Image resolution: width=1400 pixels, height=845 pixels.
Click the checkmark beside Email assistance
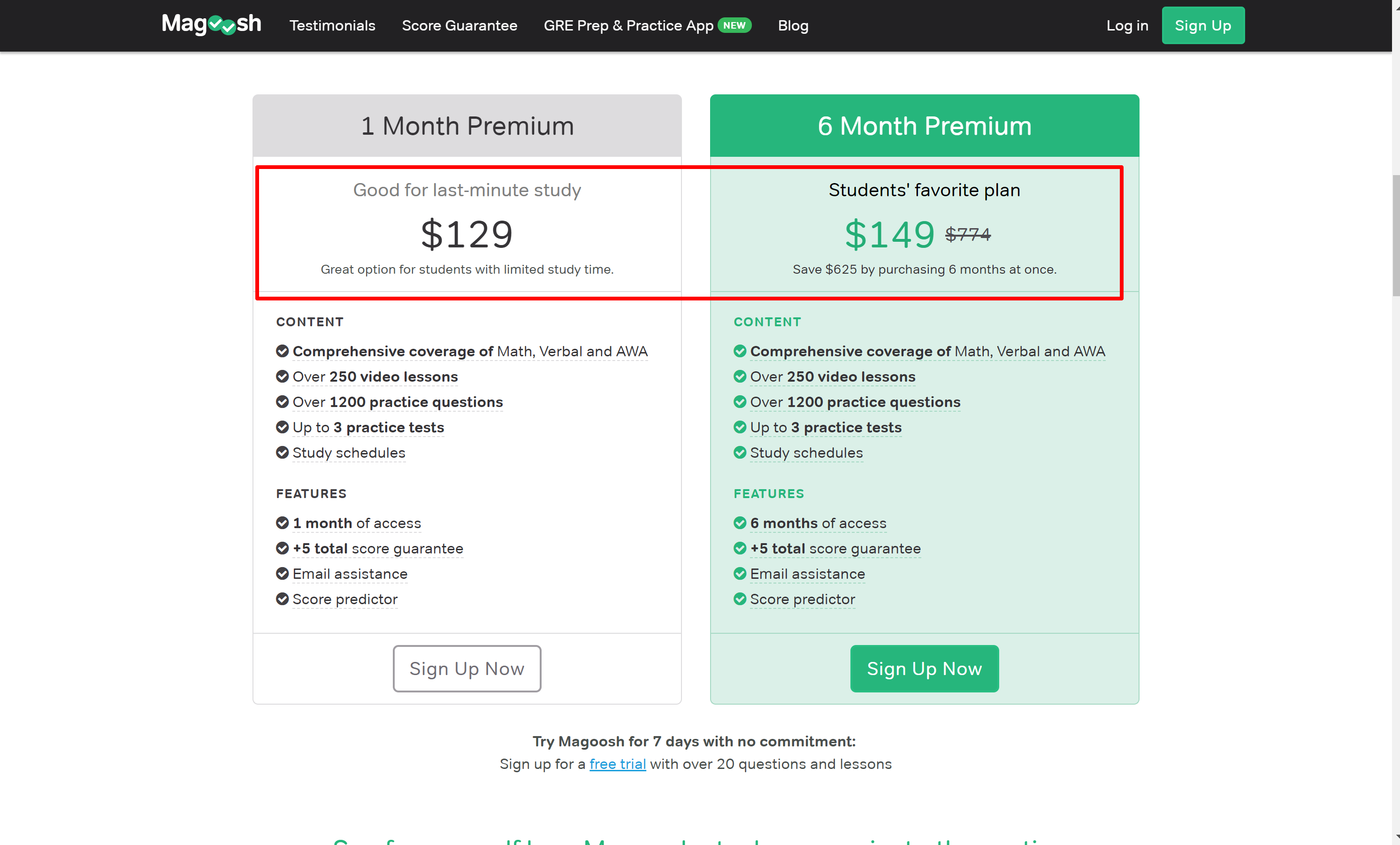point(283,573)
